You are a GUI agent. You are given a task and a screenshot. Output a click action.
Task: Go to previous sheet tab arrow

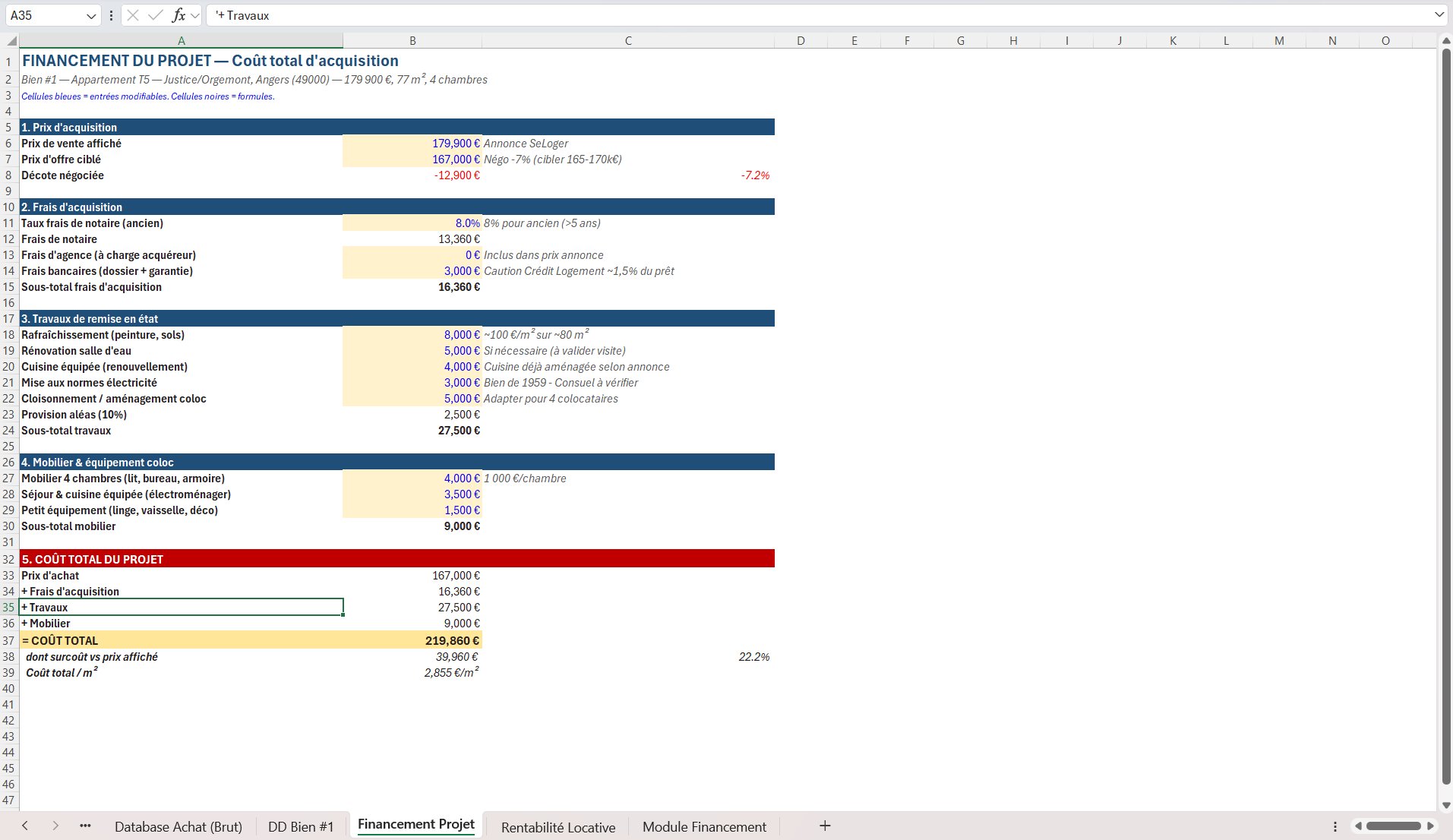(25, 826)
